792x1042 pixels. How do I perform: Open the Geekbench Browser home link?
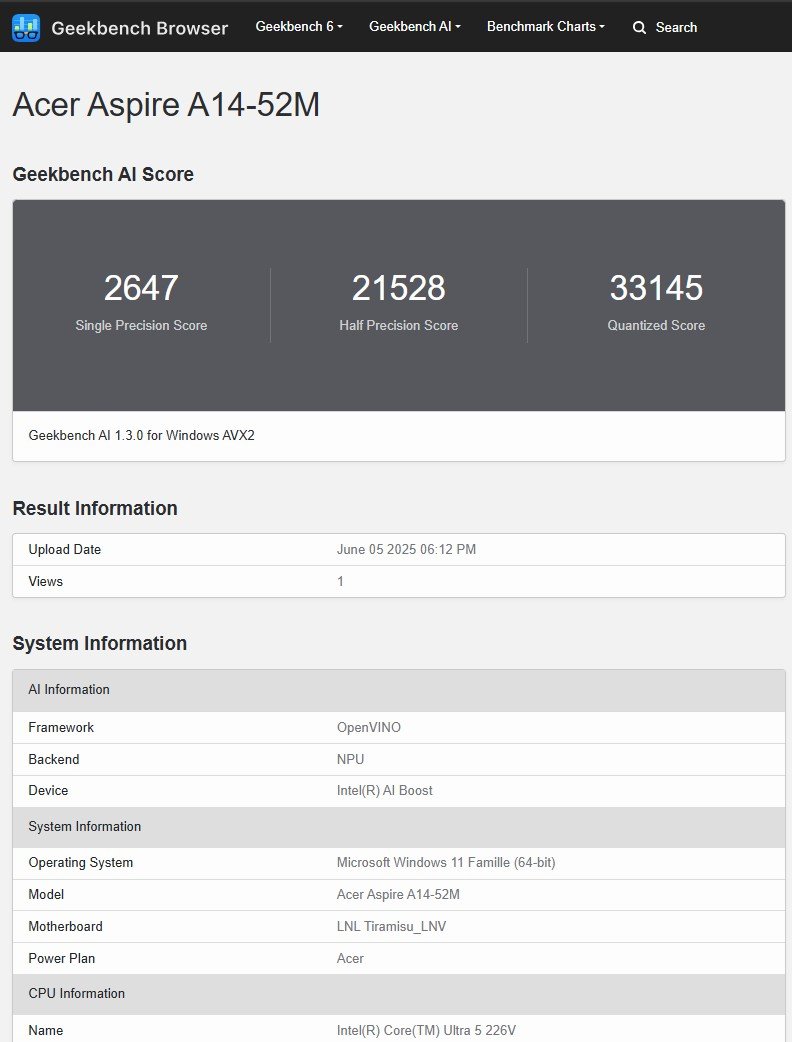[x=140, y=28]
